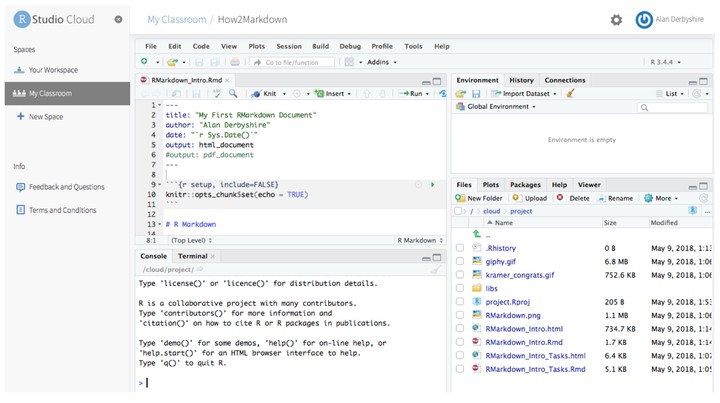Click the Feedback and Questions chat icon
Screen dimensions: 720x403
20,187
